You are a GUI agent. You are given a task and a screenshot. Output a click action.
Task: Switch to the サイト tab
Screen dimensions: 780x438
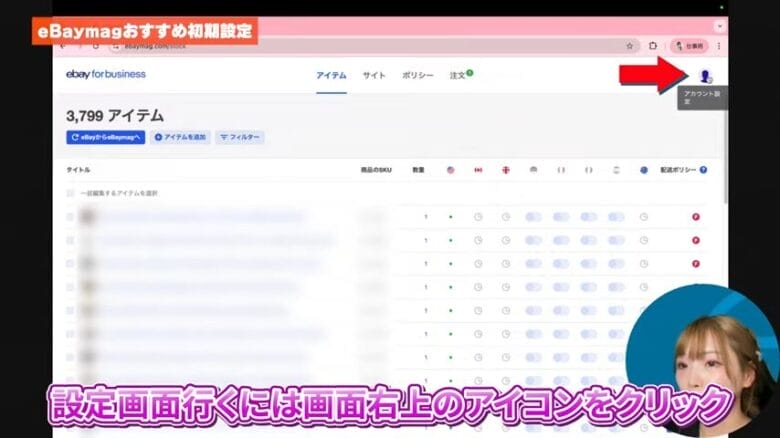[374, 75]
